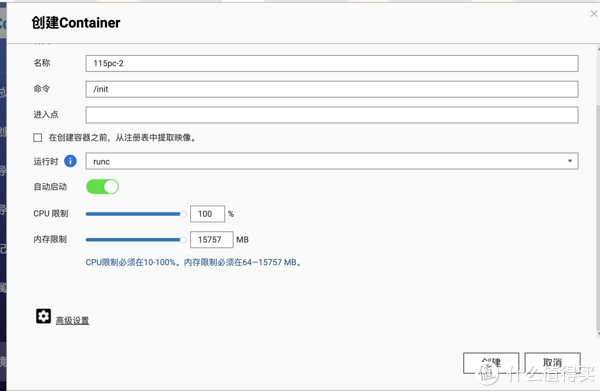Toggle the auto start switch off
This screenshot has height=391, width=600.
pyautogui.click(x=103, y=187)
